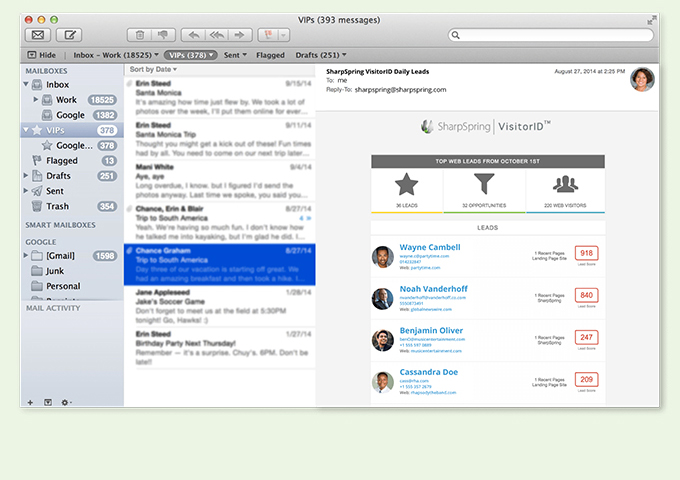Image resolution: width=680 pixels, height=480 pixels.
Task: Open Wayne Cambell lead link
Action: point(430,247)
